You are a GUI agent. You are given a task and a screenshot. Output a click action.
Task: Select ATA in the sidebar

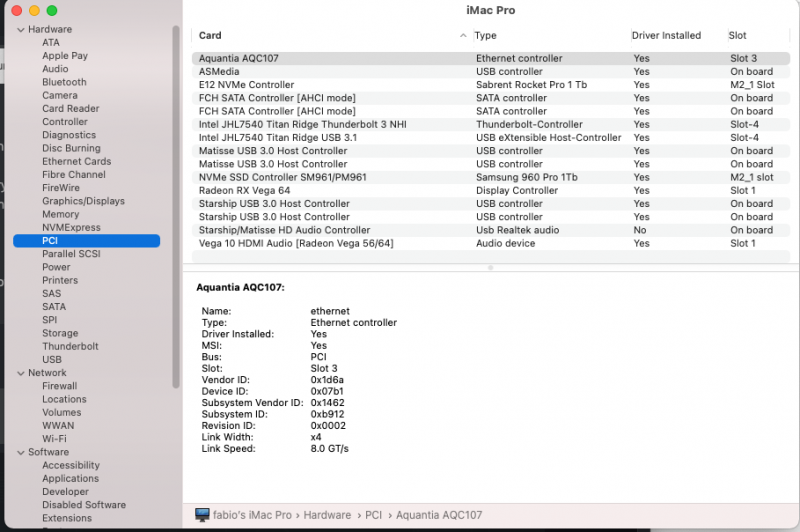coord(51,42)
